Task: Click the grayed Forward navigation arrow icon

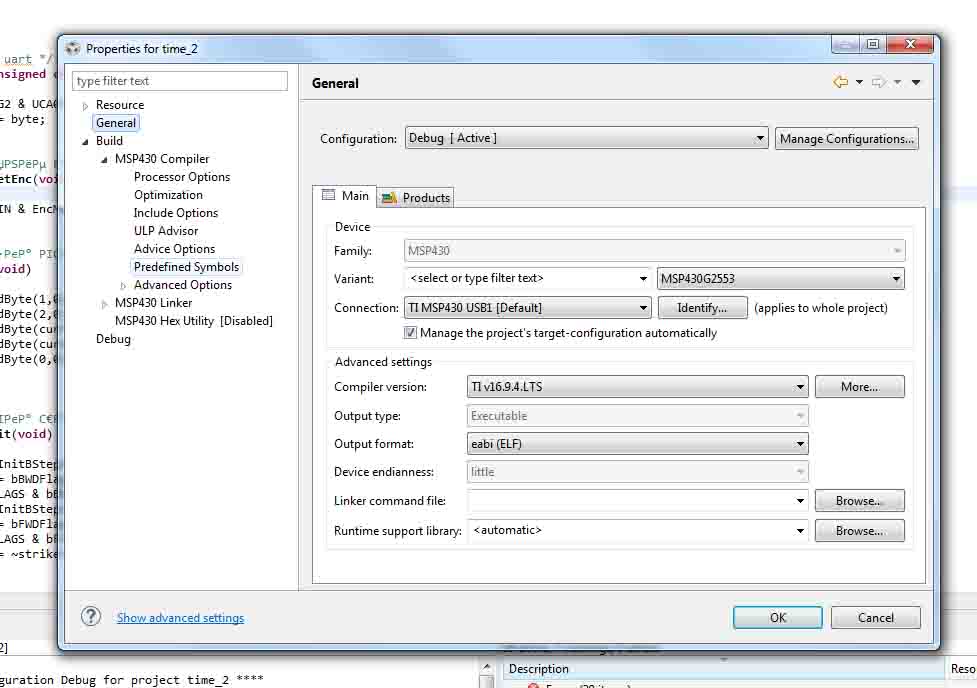Action: (878, 83)
